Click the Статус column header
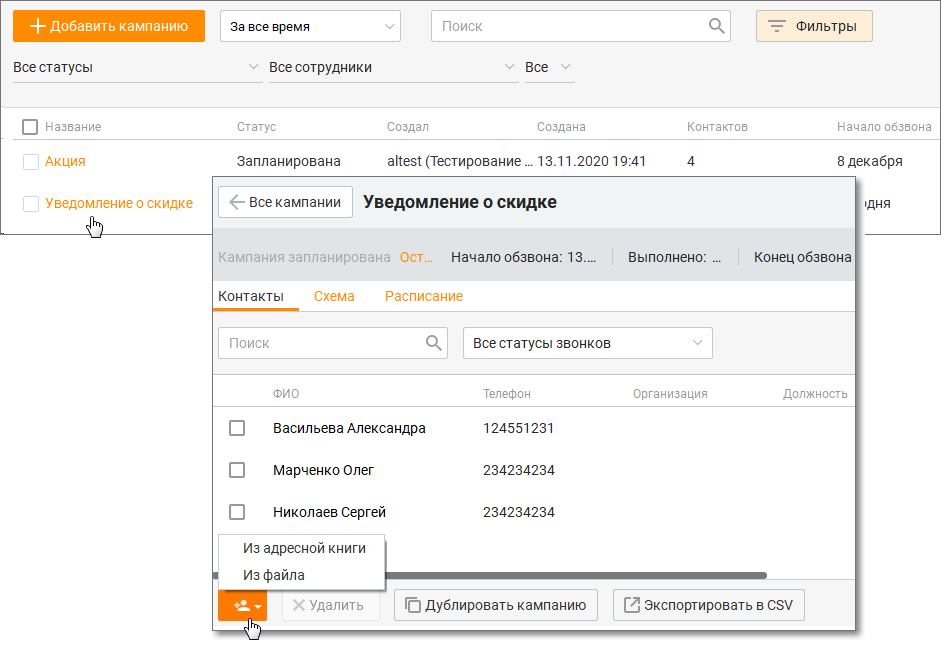 [x=256, y=127]
